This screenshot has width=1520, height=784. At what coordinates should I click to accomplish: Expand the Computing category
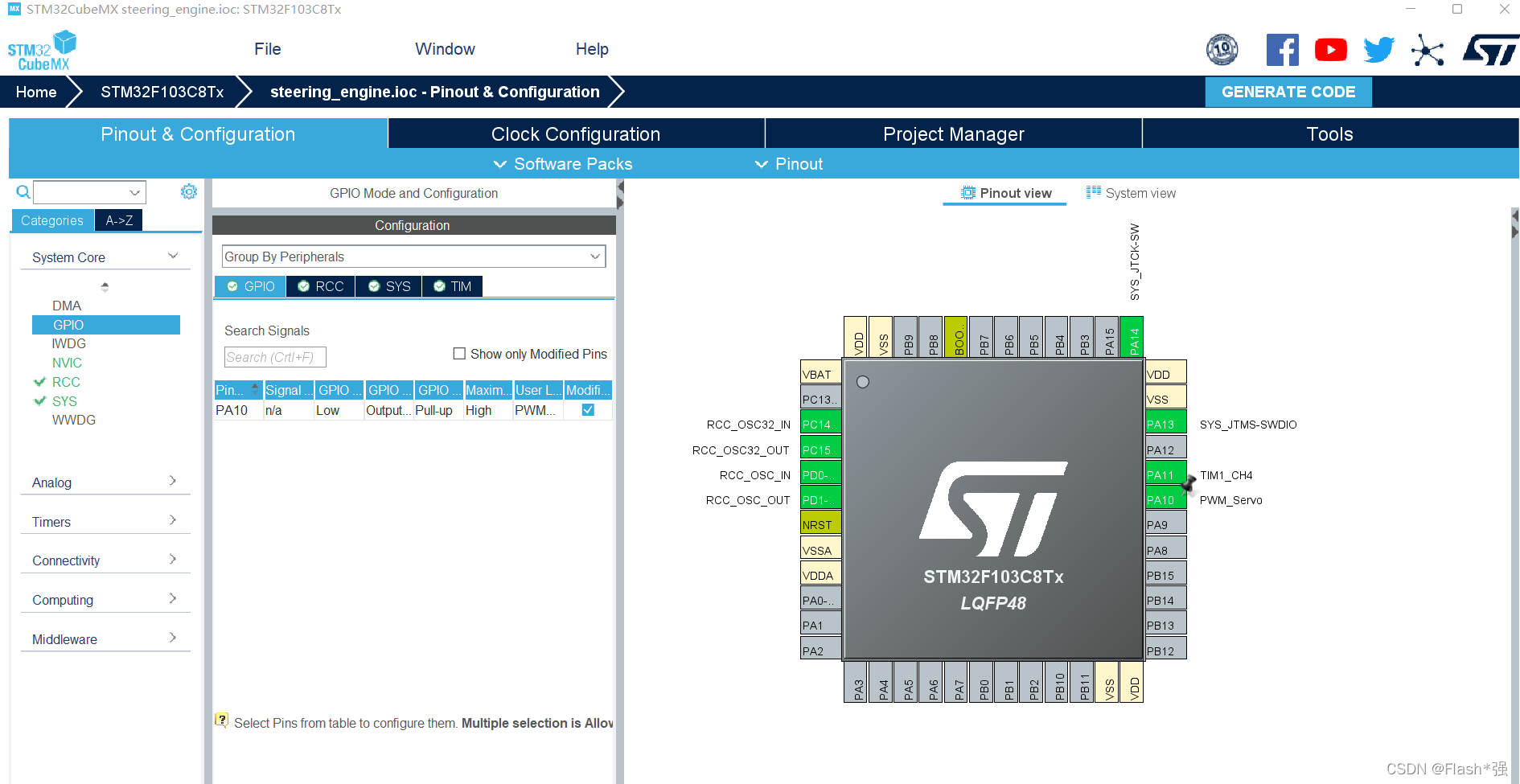tap(105, 600)
